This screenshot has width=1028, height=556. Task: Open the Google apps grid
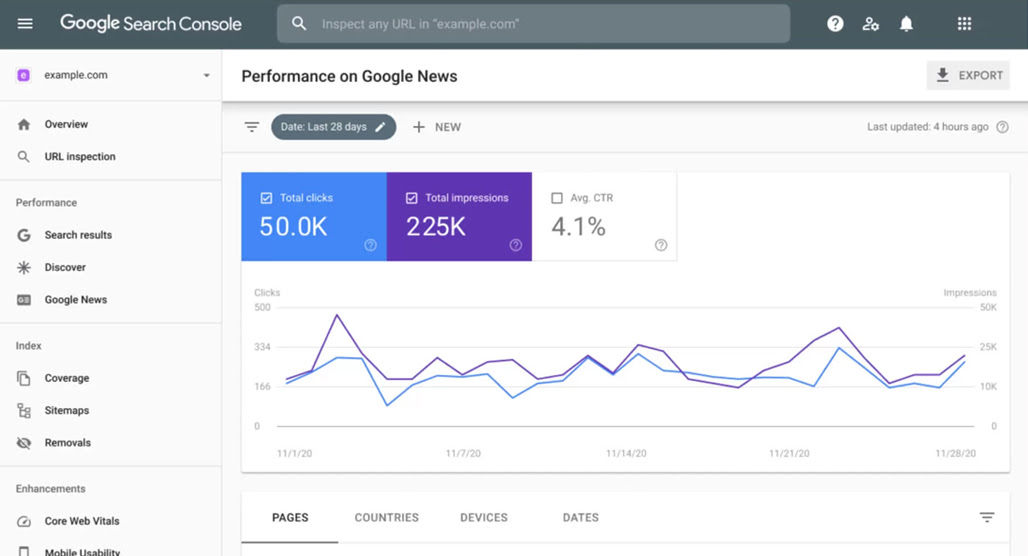point(964,24)
